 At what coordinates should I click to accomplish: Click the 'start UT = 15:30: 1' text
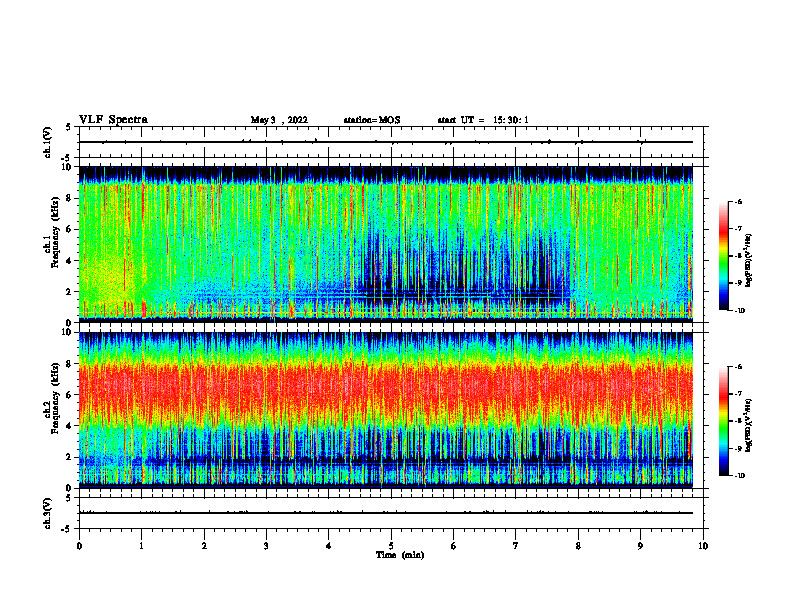(483, 120)
